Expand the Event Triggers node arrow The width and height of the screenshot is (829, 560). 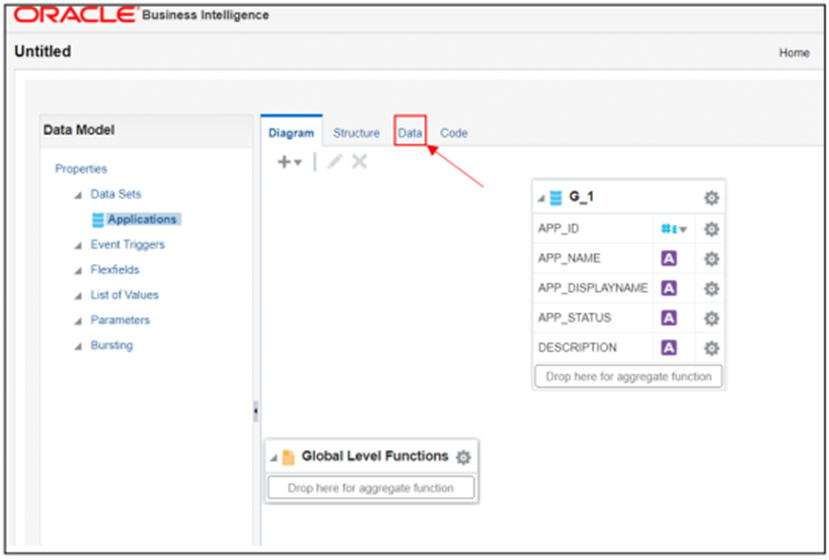click(78, 245)
